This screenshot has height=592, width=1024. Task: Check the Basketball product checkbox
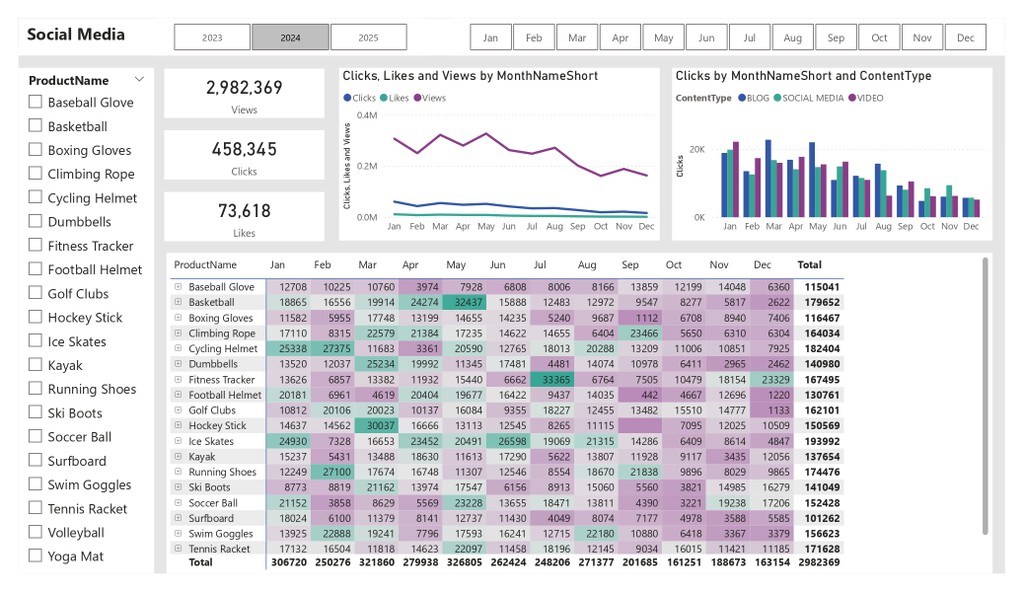click(35, 125)
